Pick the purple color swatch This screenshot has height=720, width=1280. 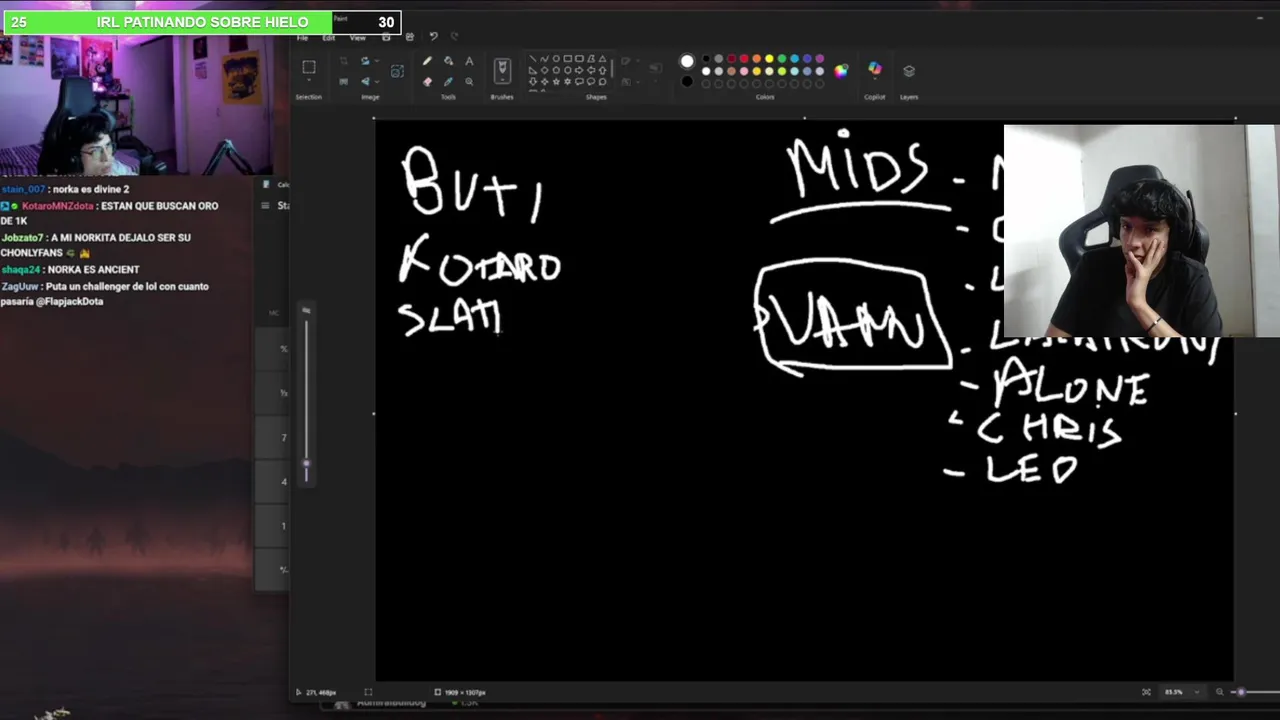point(819,58)
